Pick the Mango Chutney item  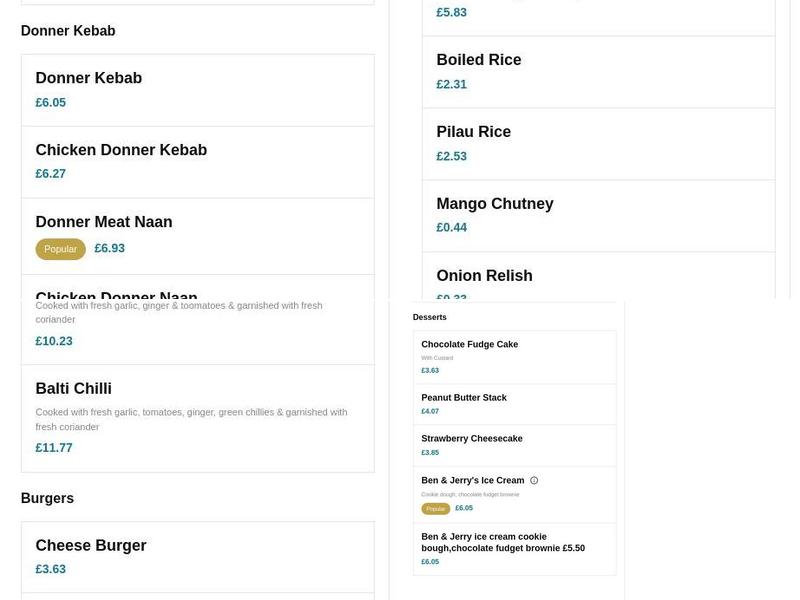point(494,203)
